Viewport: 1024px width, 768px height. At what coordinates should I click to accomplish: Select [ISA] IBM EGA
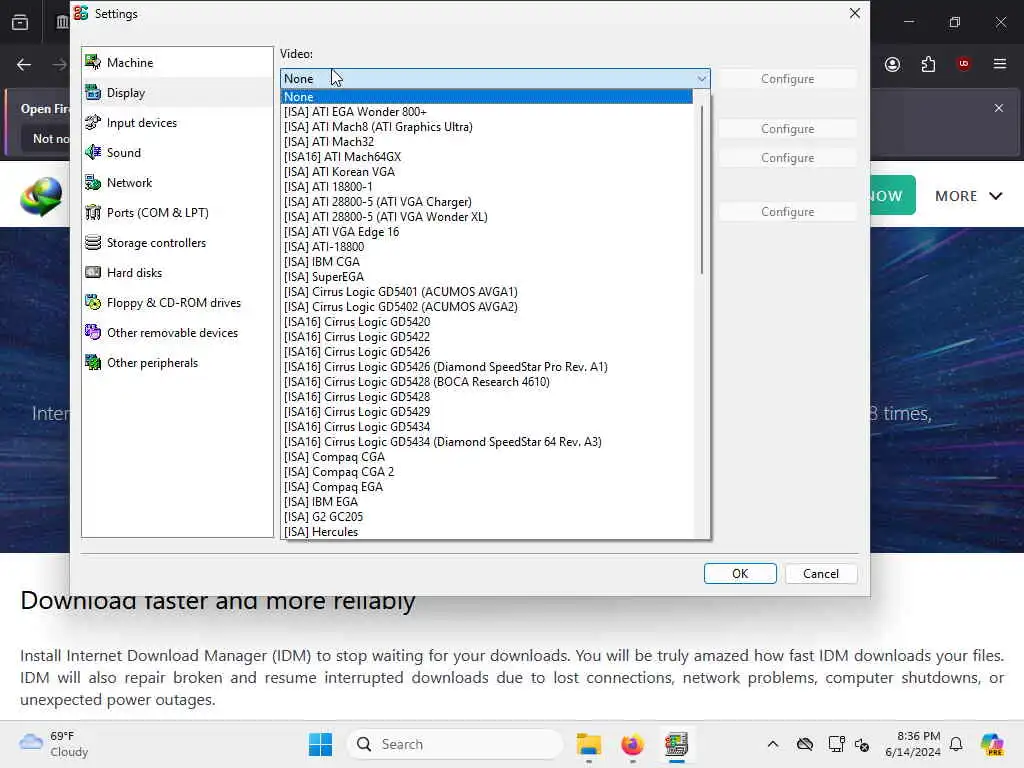[487, 502]
